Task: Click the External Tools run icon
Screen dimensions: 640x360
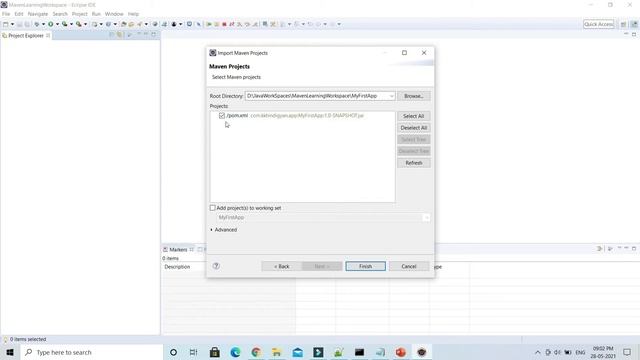Action: coord(78,24)
